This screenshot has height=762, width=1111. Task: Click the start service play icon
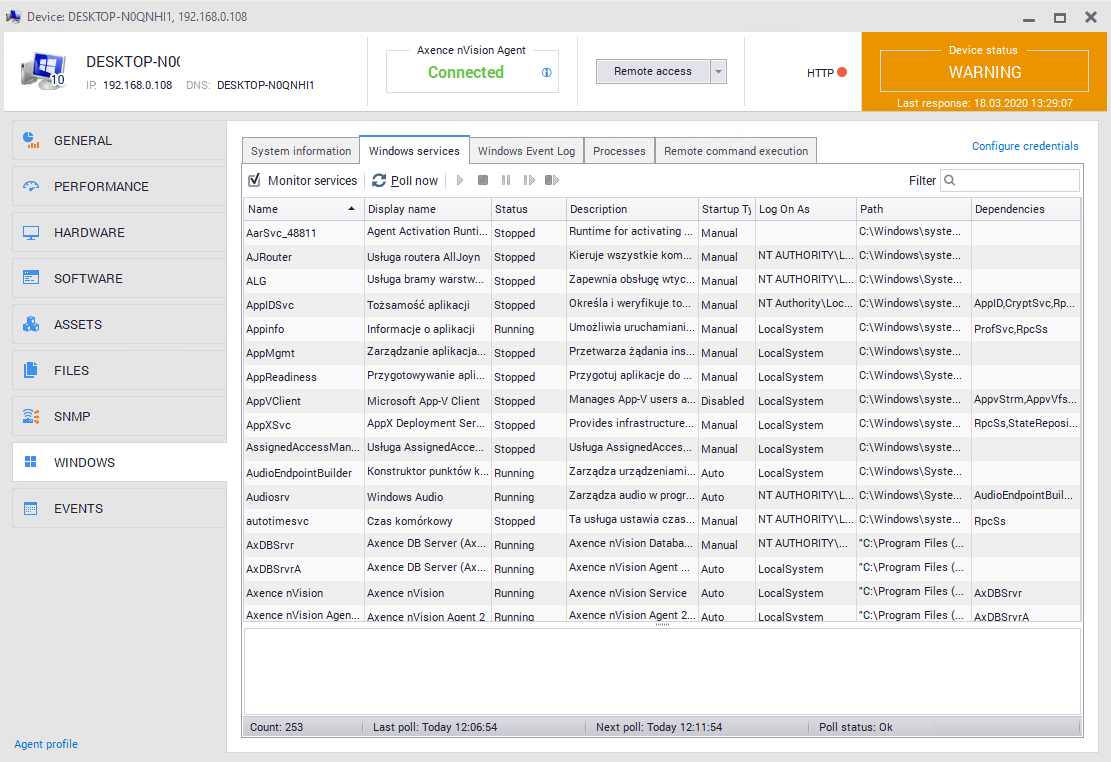(x=460, y=181)
